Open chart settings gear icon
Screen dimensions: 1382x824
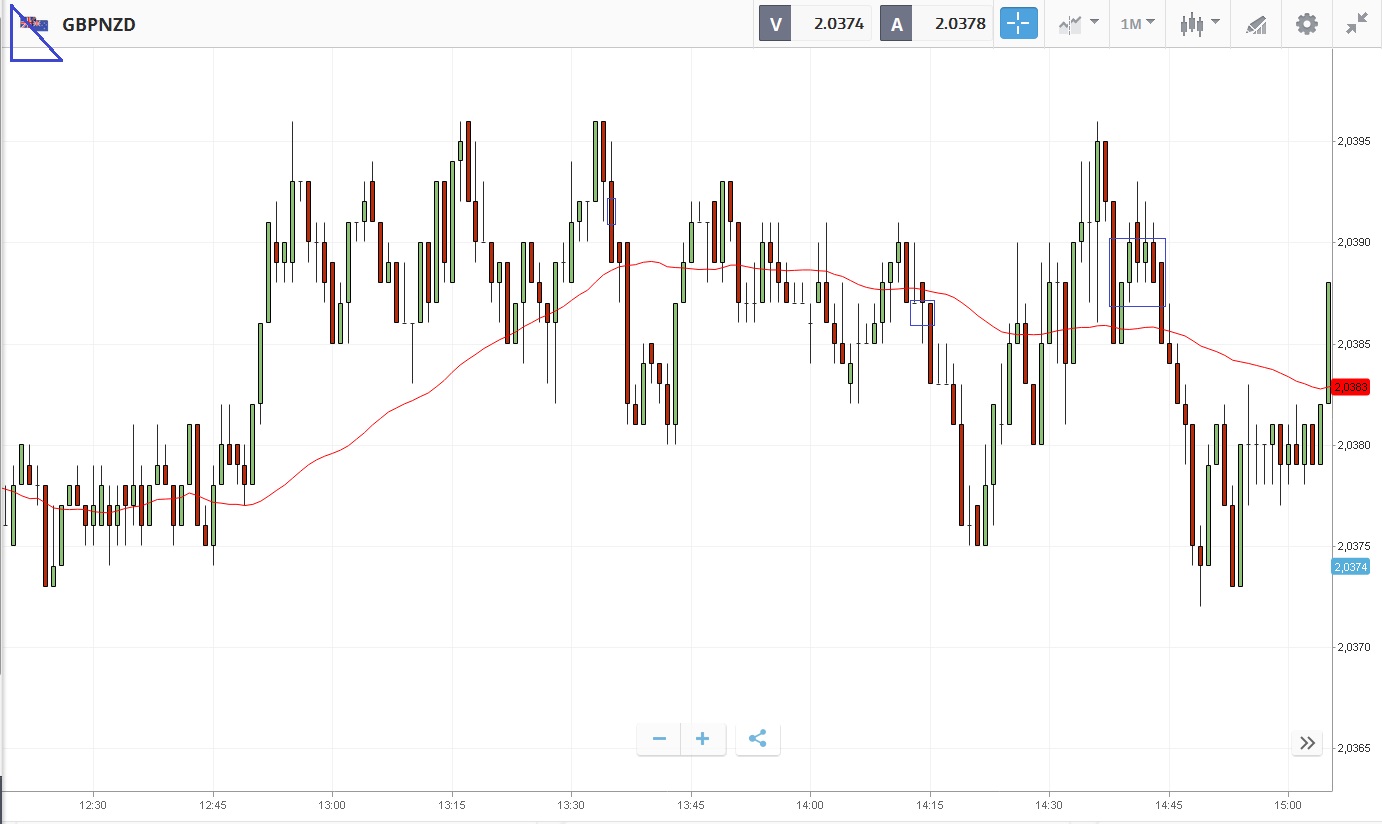[x=1306, y=24]
